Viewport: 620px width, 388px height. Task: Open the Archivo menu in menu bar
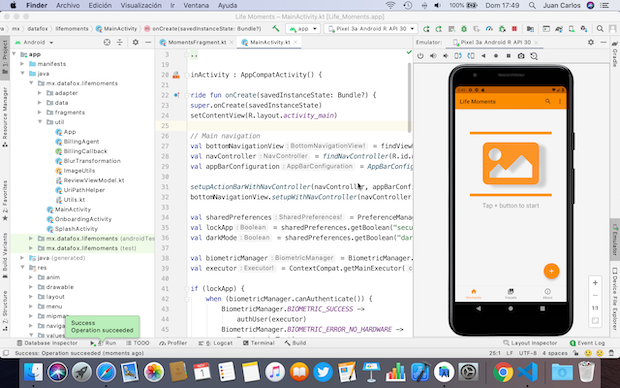(68, 6)
